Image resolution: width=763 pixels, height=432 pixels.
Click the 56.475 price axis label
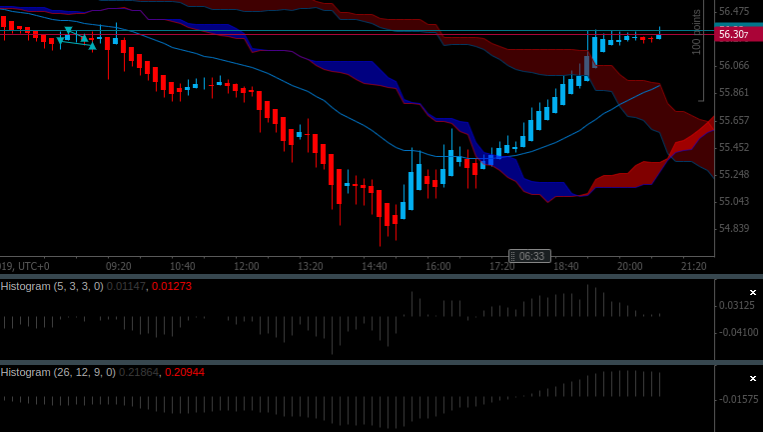734,11
